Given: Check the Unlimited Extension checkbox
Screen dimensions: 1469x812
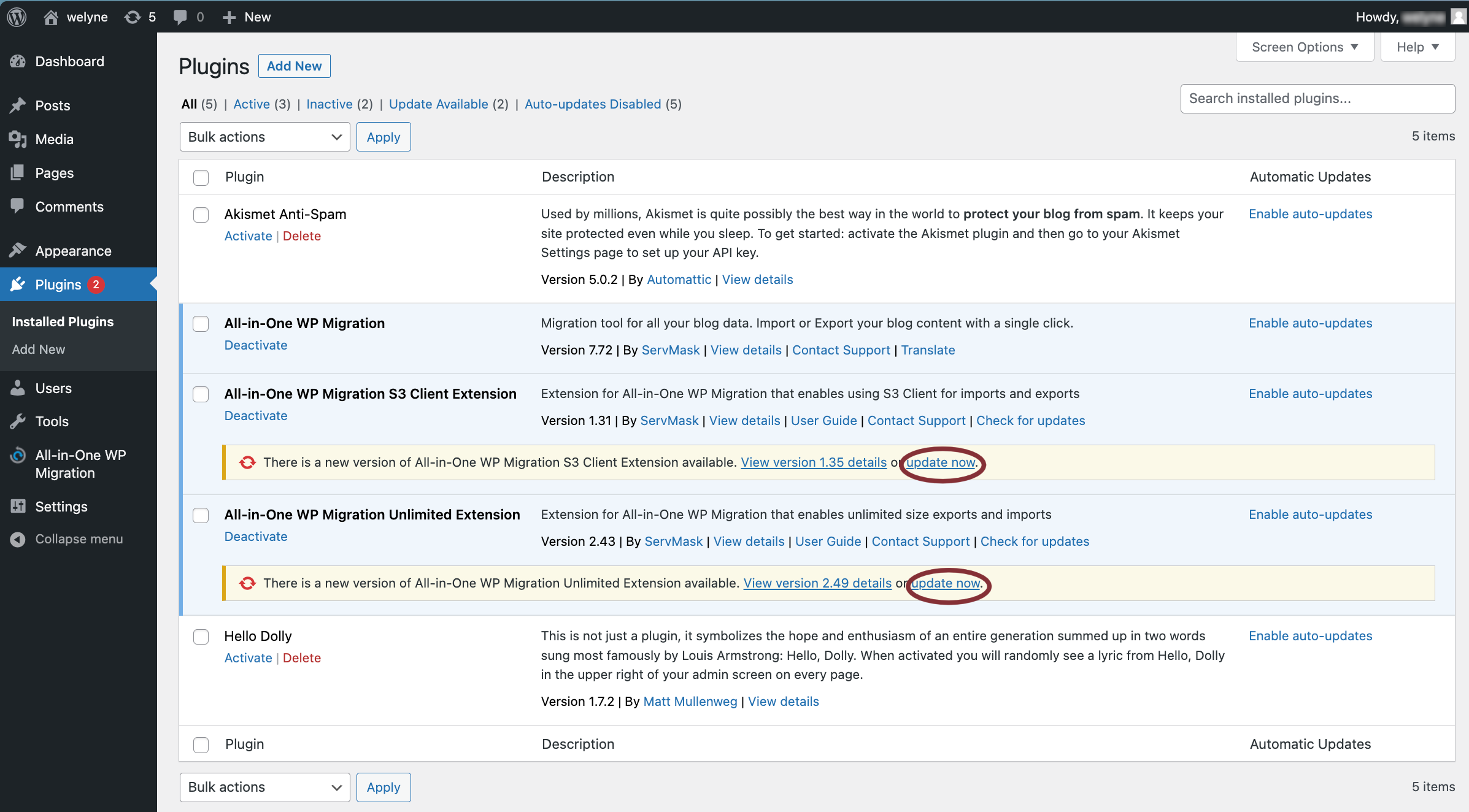Looking at the screenshot, I should pos(201,515).
